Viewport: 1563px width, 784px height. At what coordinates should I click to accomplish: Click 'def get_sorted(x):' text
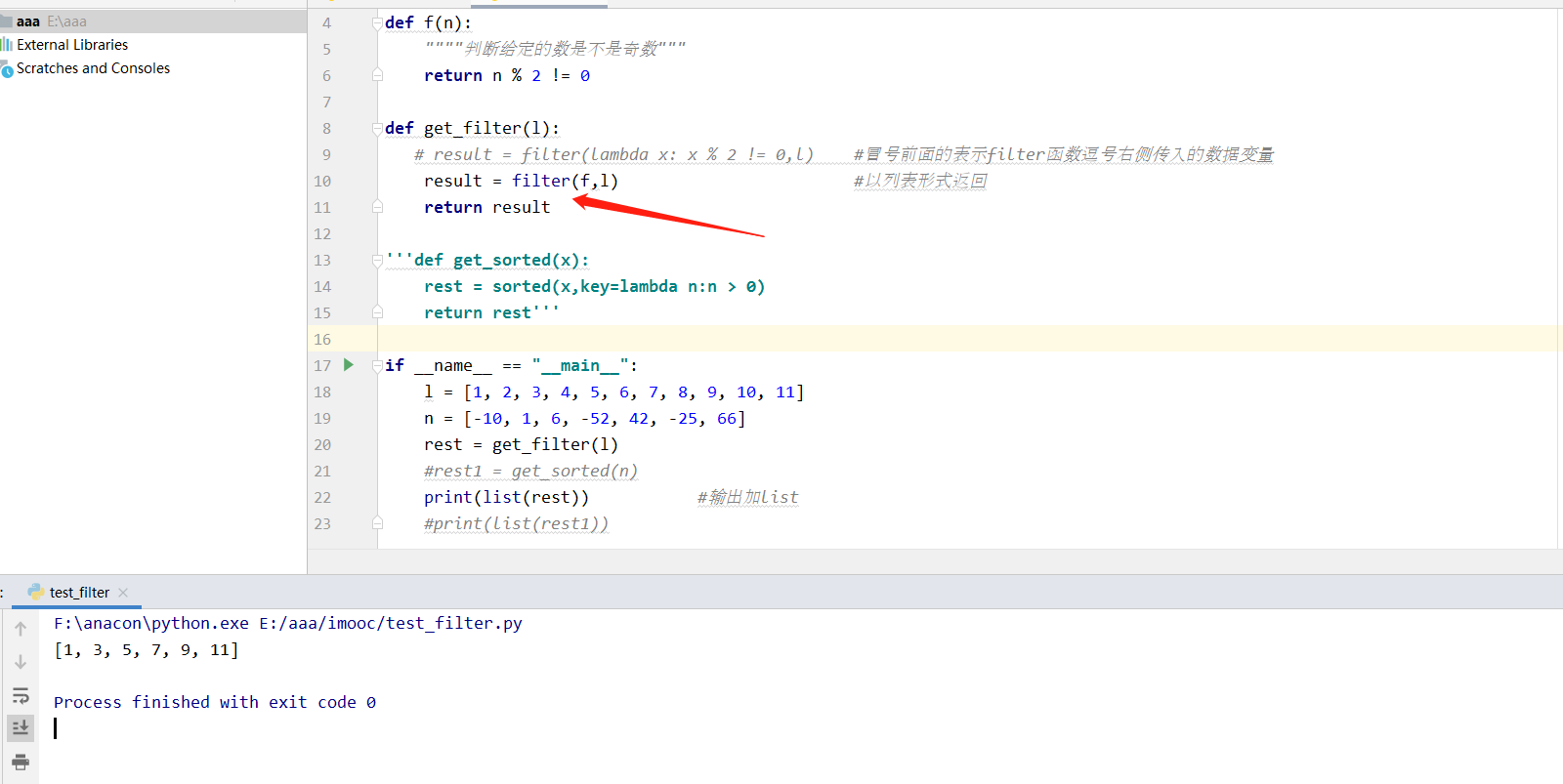coord(501,260)
